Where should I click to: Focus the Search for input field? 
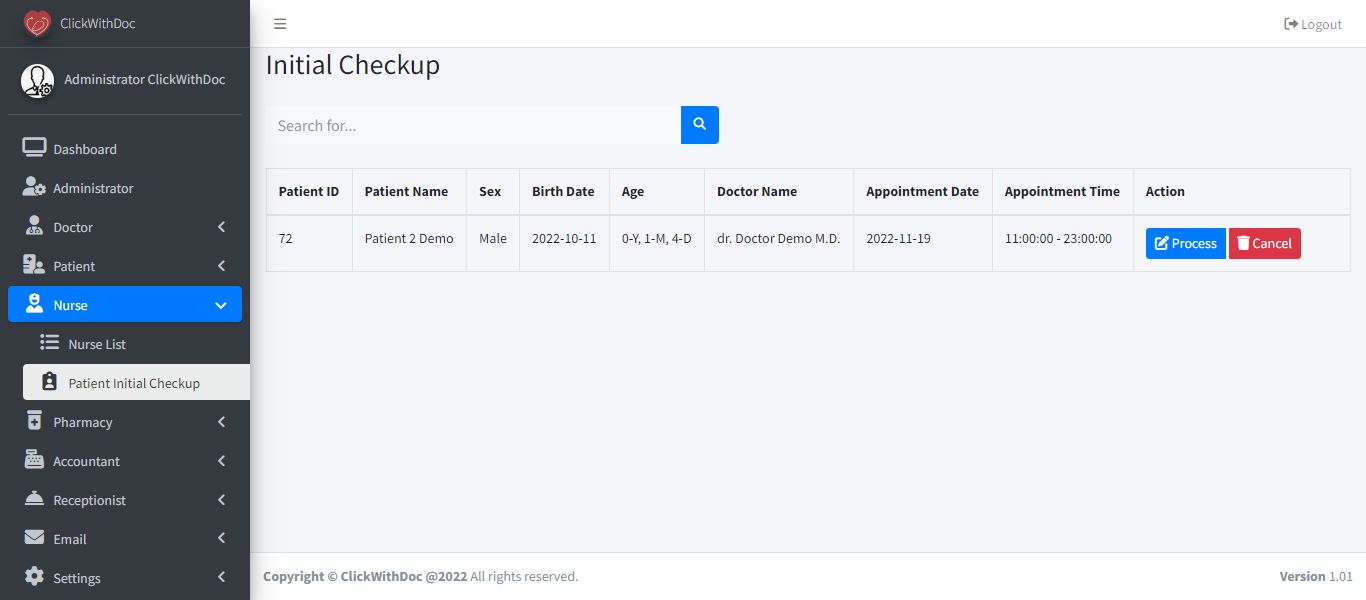pos(473,125)
